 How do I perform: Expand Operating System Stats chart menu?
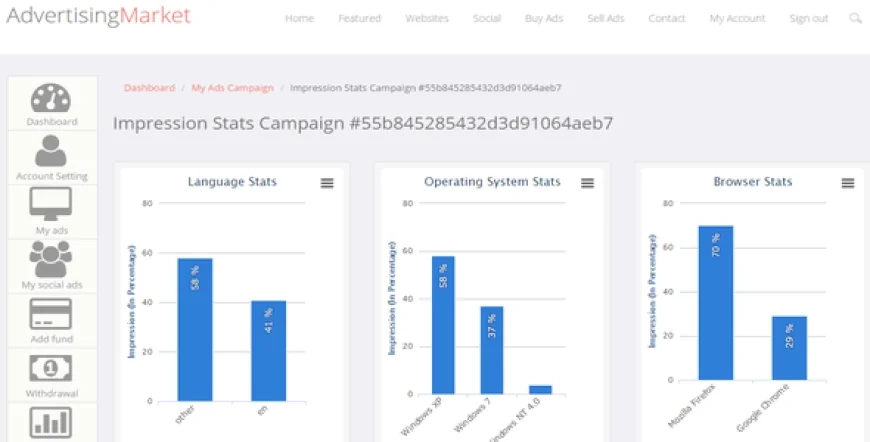pyautogui.click(x=587, y=183)
